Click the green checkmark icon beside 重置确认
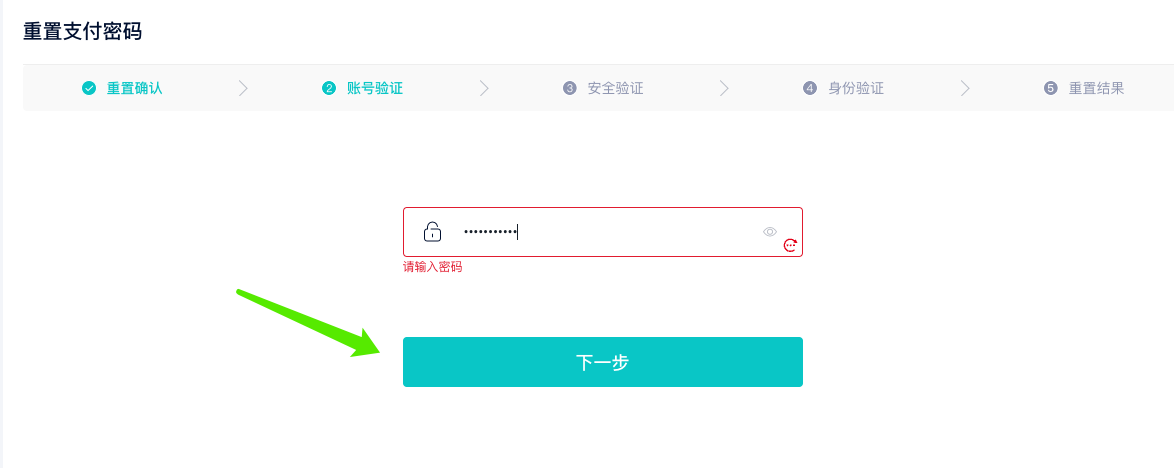The width and height of the screenshot is (1174, 468). [x=89, y=88]
